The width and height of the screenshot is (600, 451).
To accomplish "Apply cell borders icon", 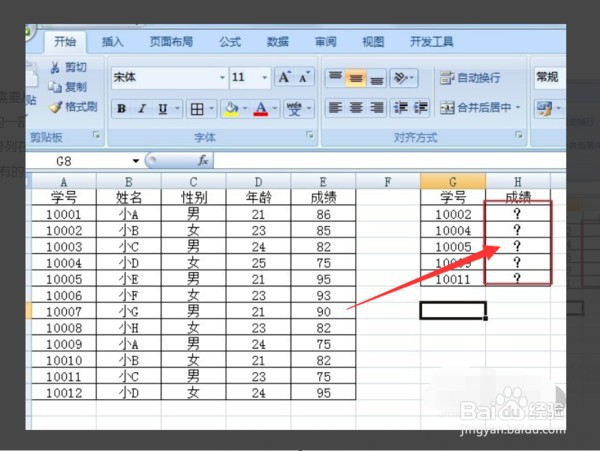I will (197, 109).
